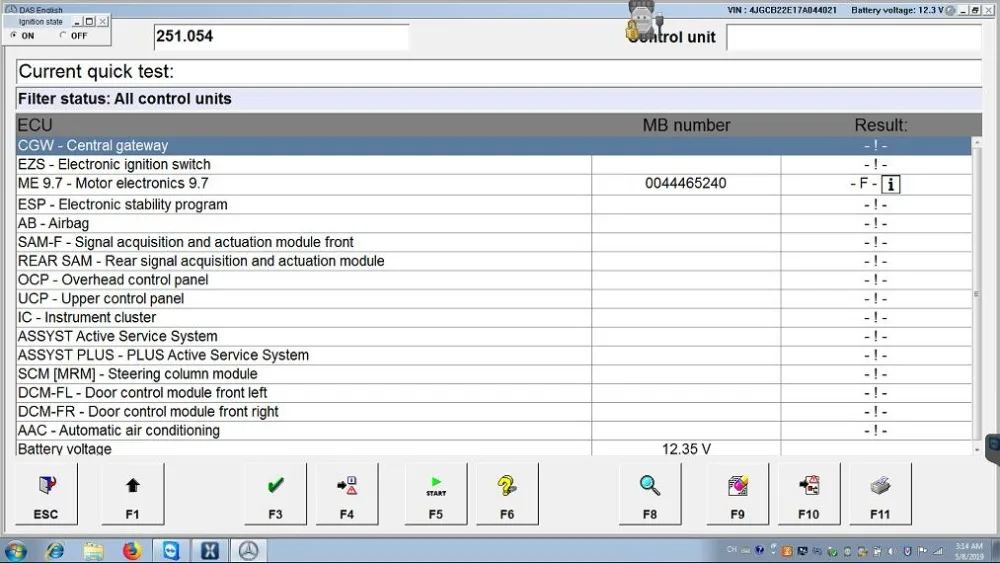Viewport: 1000px width, 563px height.
Task: Select AB - Airbag row
Action: [494, 224]
